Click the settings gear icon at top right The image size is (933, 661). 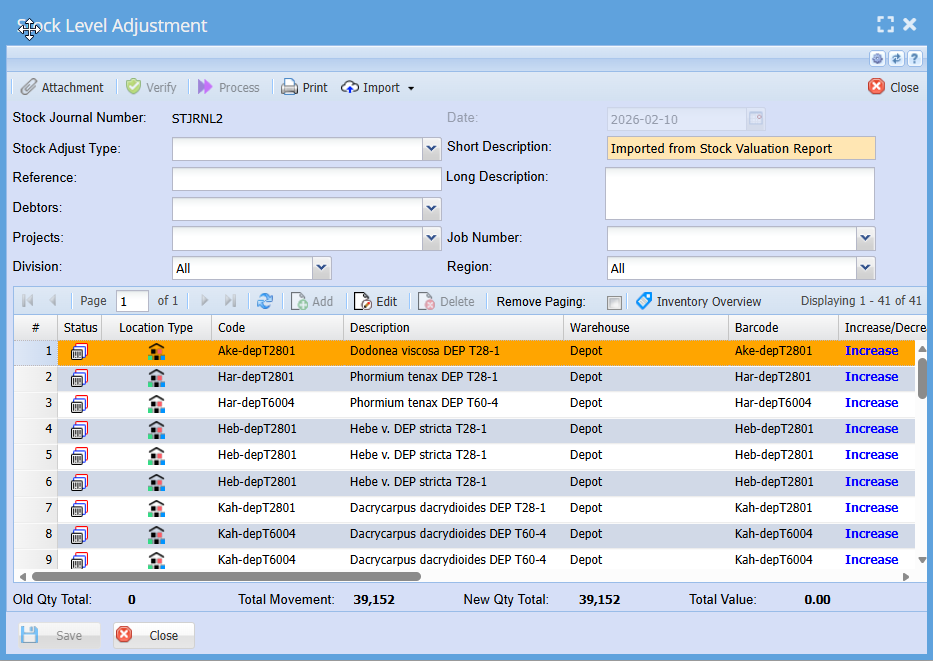pyautogui.click(x=877, y=59)
